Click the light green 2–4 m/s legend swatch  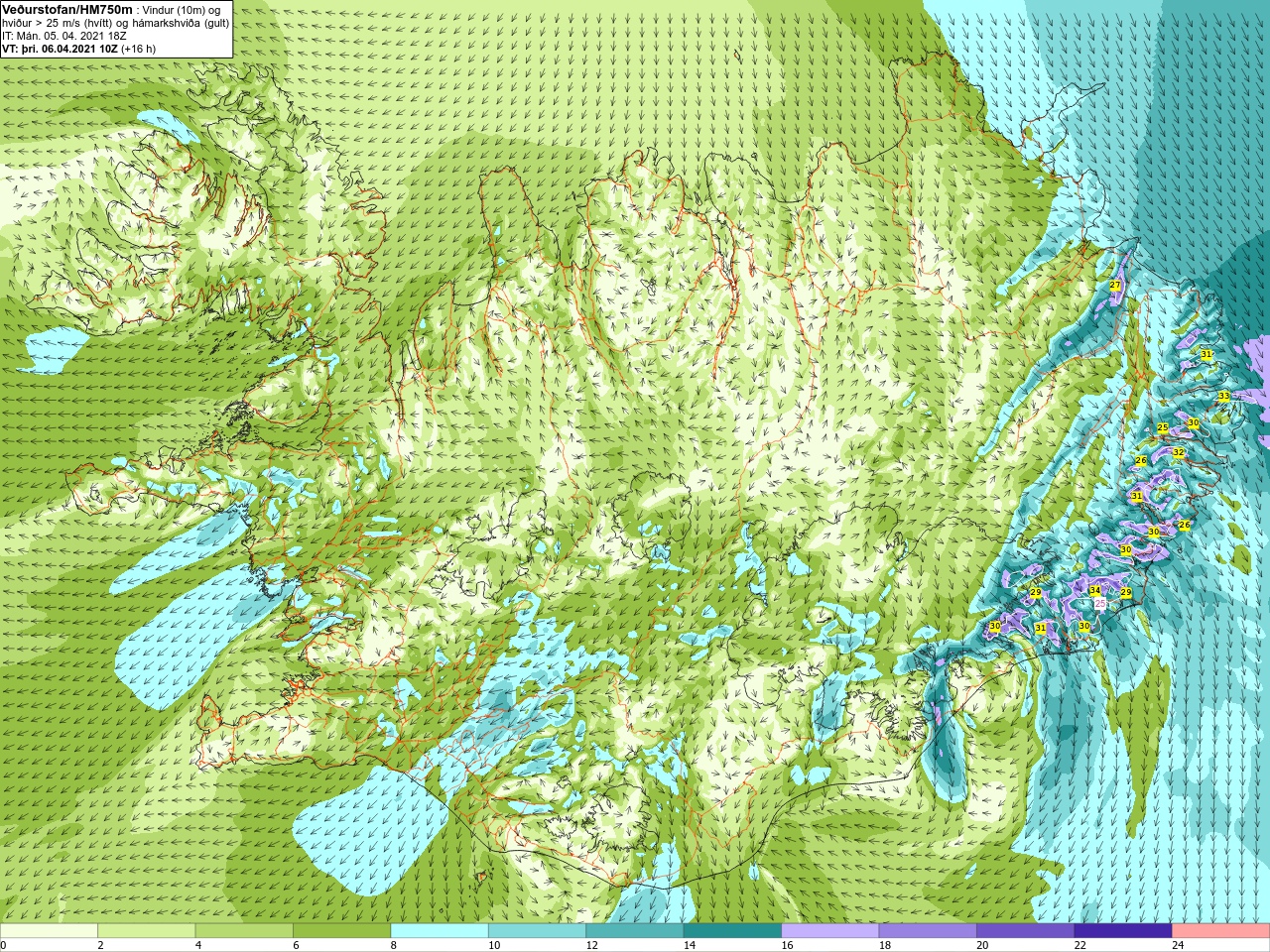[147, 931]
